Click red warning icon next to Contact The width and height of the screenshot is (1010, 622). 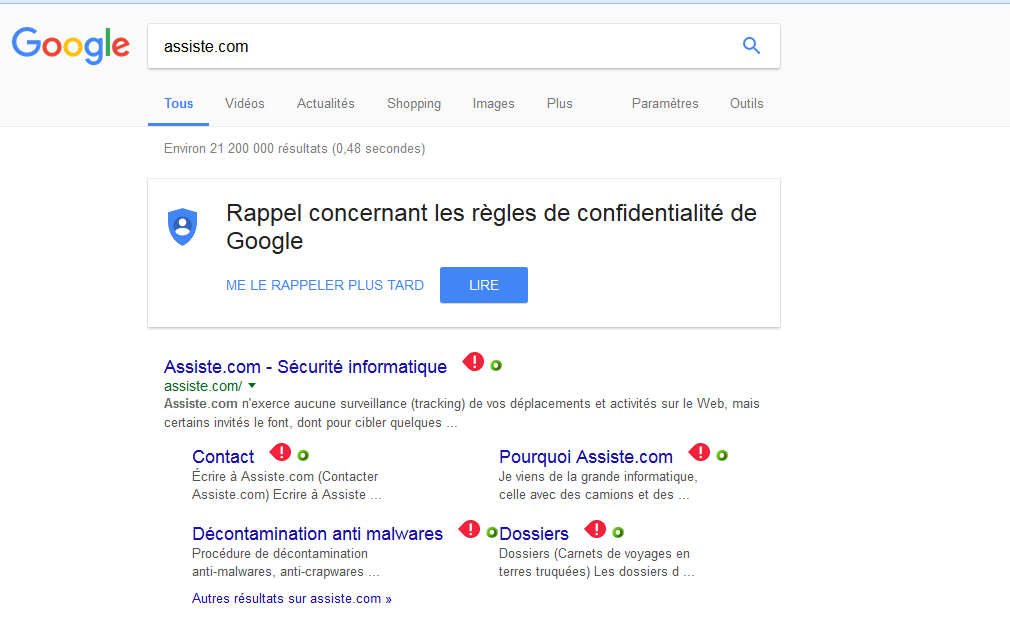point(280,453)
